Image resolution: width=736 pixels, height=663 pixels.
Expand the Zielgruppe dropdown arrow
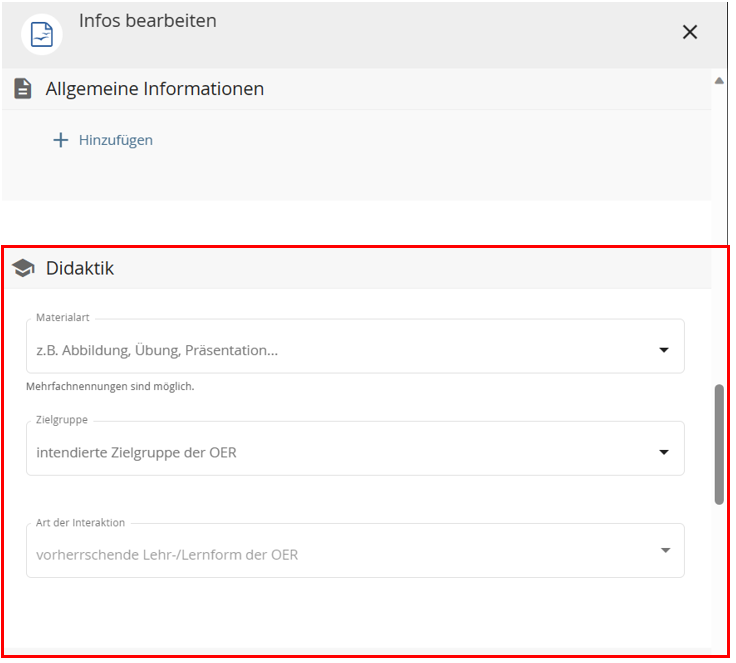(664, 452)
